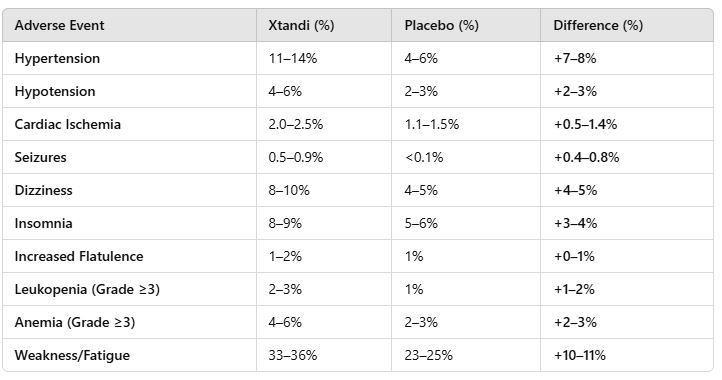This screenshot has height=380, width=722.
Task: Select the Xtandi (%) column header
Action: coord(301,25)
